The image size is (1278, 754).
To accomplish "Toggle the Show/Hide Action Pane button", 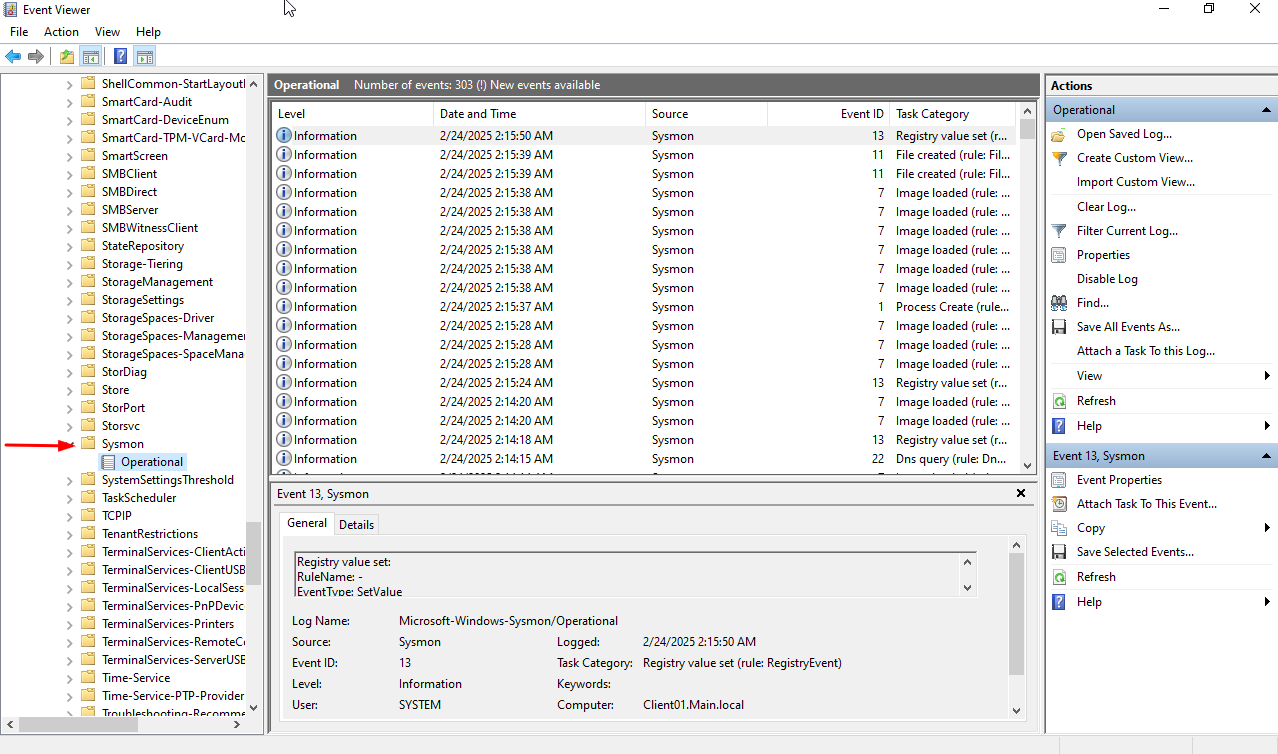I will (145, 56).
